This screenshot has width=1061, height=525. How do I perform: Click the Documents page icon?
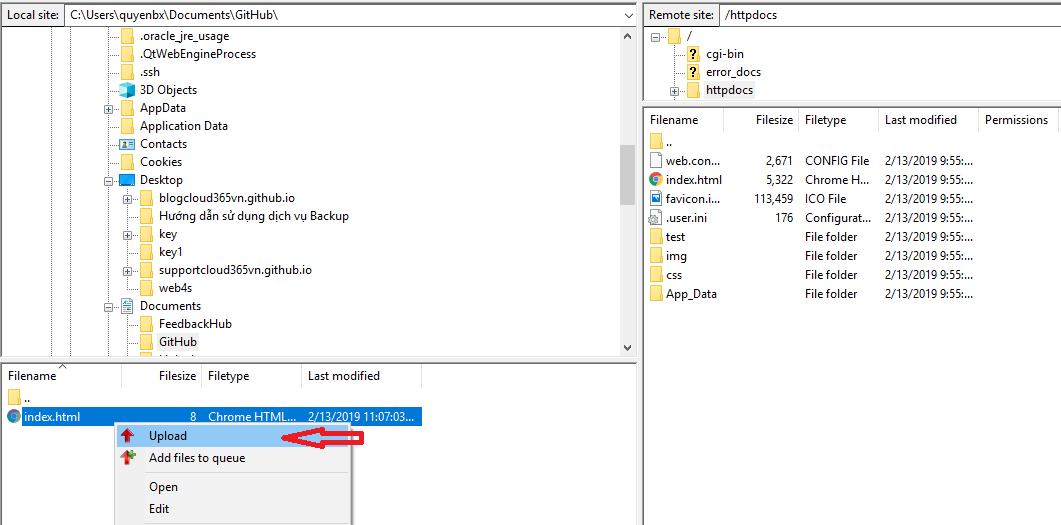127,306
